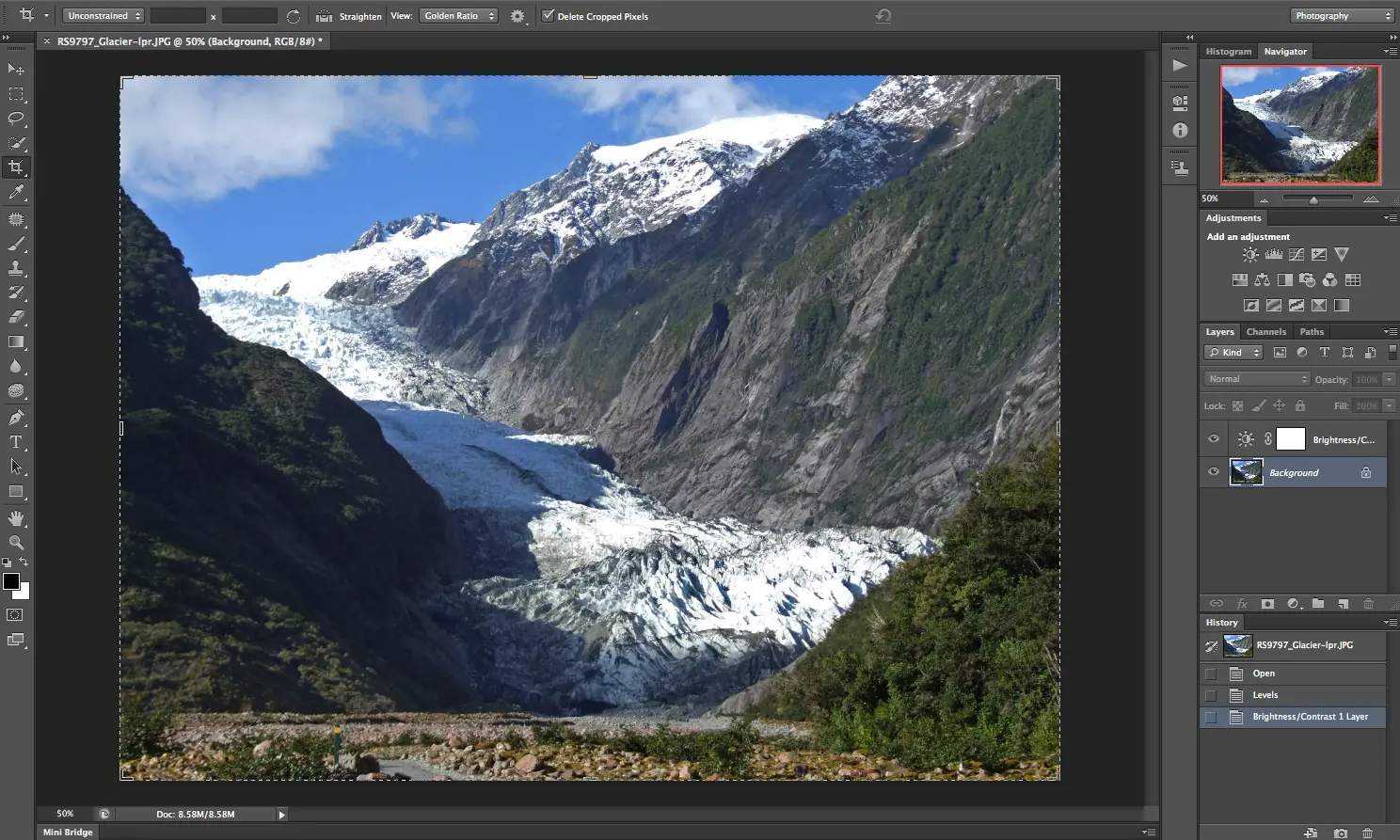Open the Layers panel options menu
Viewport: 1400px width, 840px height.
[1390, 332]
